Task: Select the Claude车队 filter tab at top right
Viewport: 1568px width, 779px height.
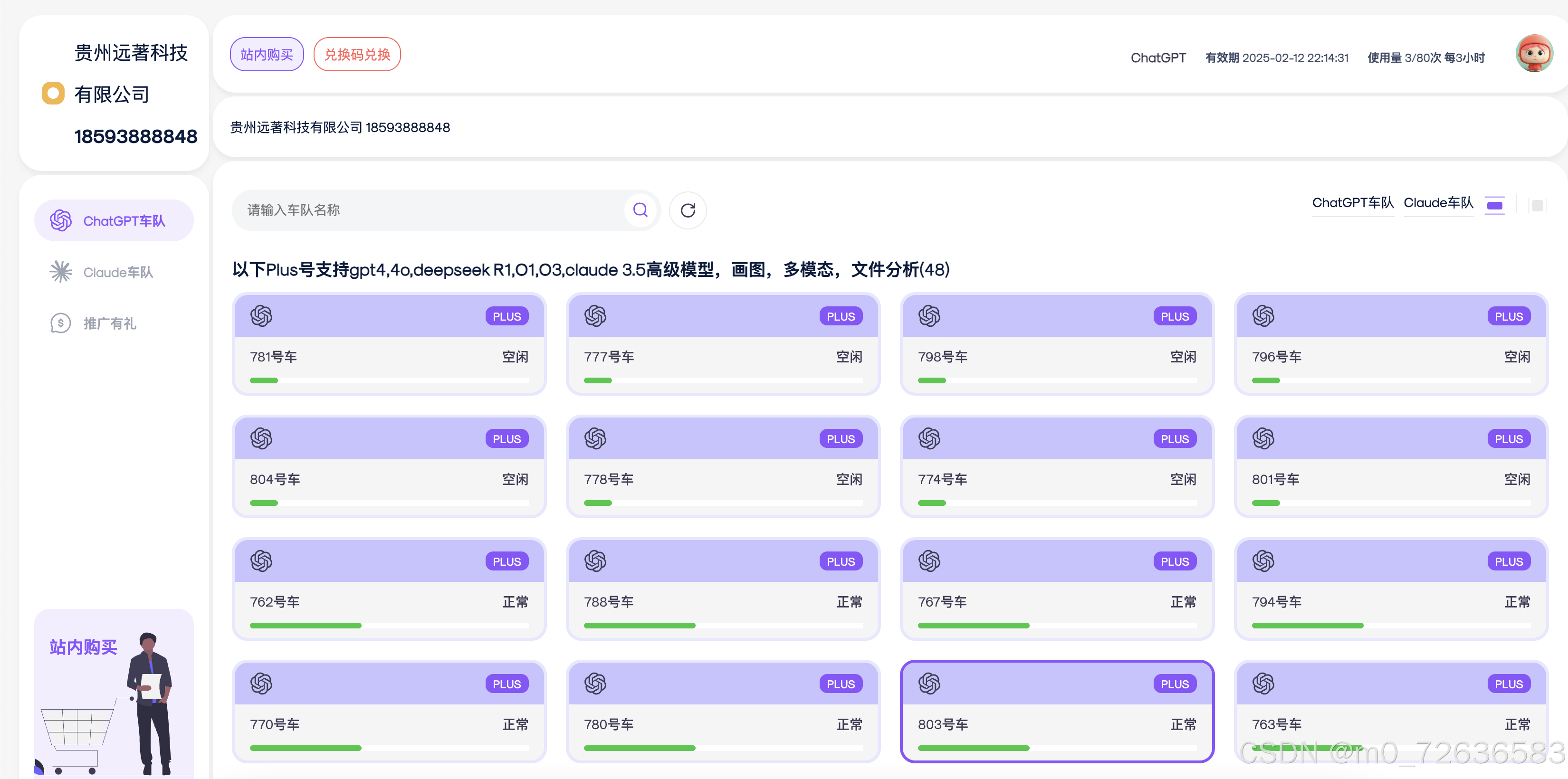Action: 1438,203
